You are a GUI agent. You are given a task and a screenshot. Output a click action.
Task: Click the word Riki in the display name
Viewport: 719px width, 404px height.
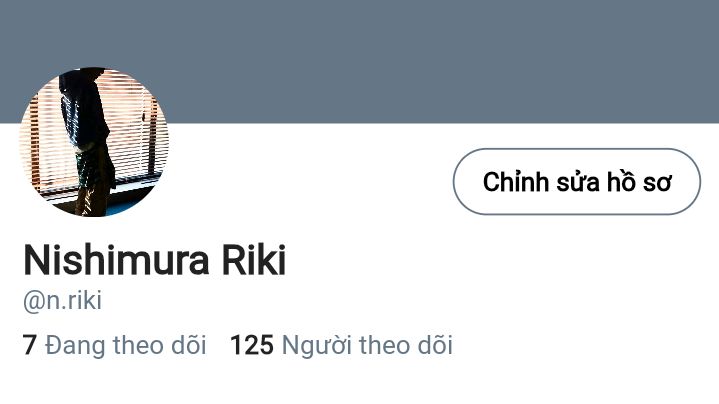point(254,260)
